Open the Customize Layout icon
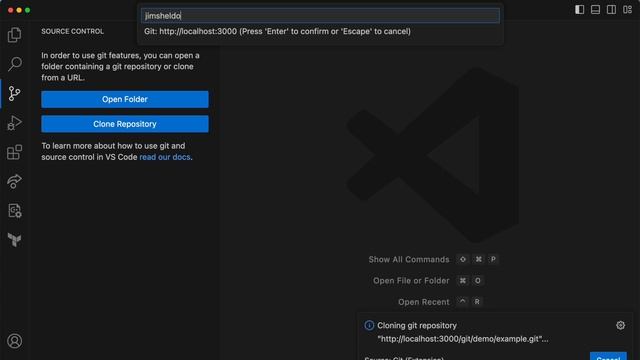Image resolution: width=640 pixels, height=360 pixels. click(x=627, y=9)
